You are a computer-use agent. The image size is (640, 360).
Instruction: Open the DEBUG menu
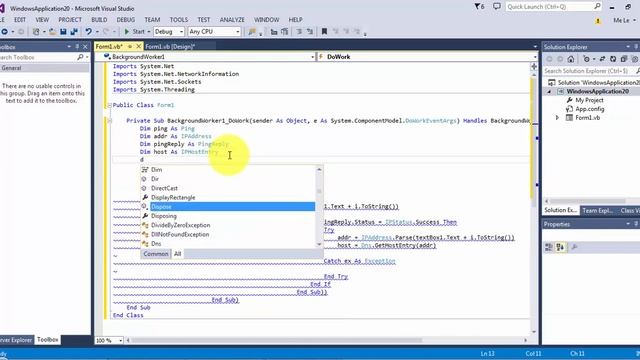point(126,20)
